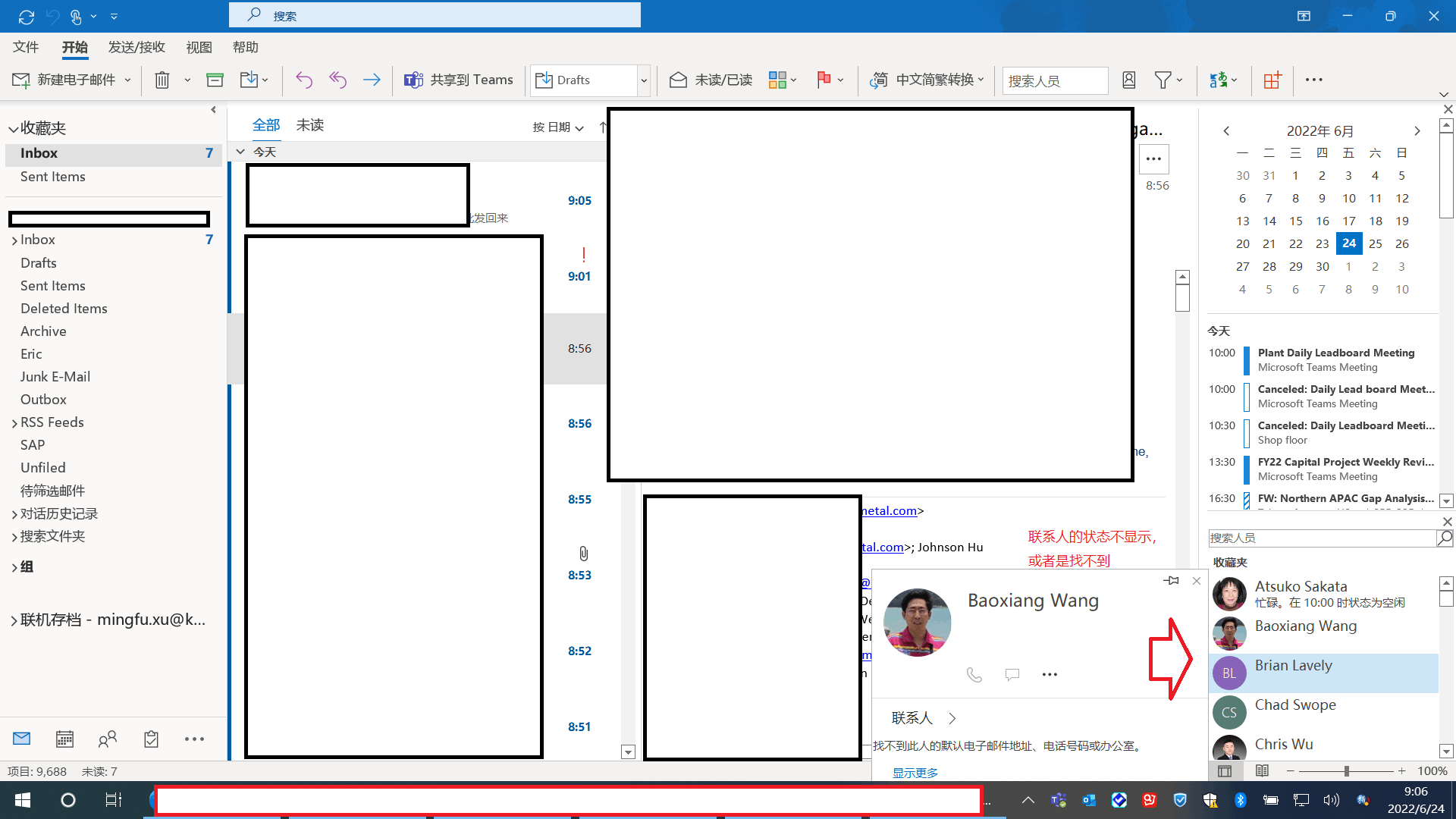Click the Share to Teams button
This screenshot has width=1456, height=819.
coord(459,80)
